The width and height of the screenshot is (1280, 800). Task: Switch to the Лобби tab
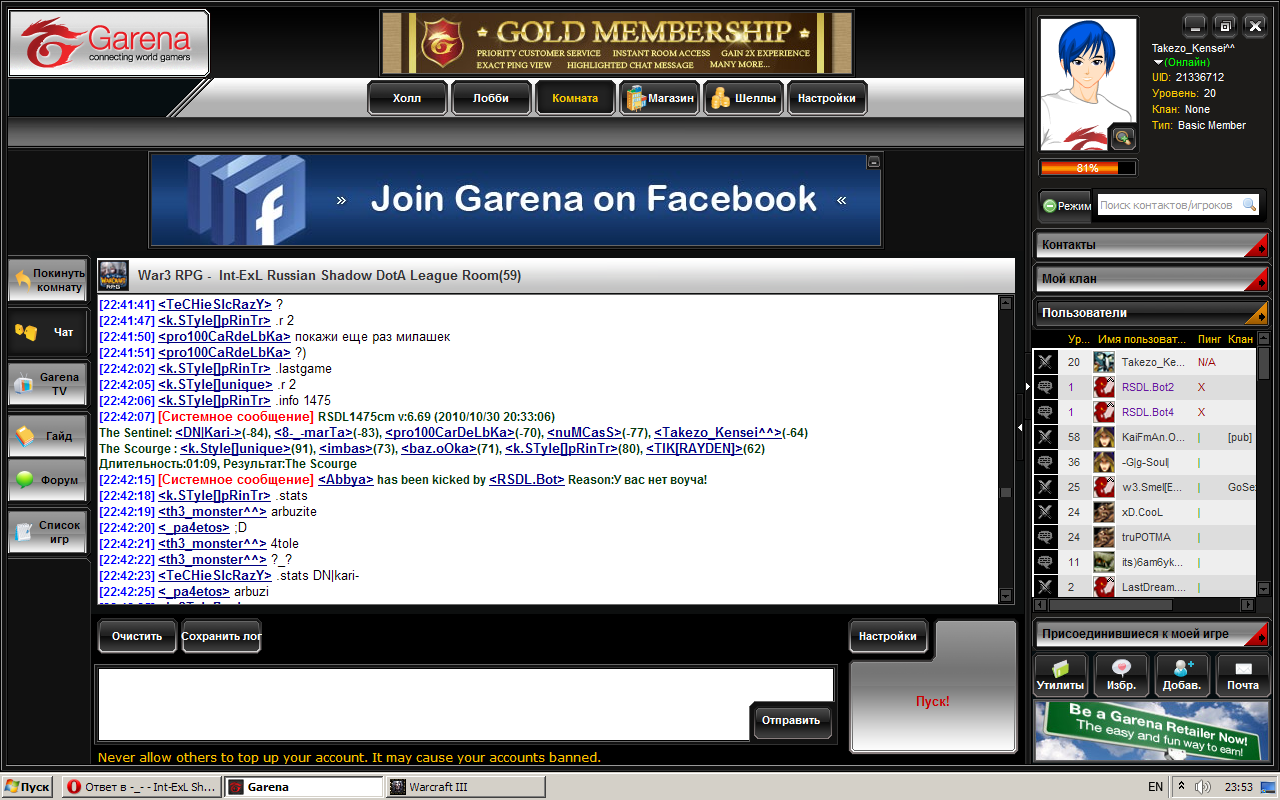[x=491, y=99]
